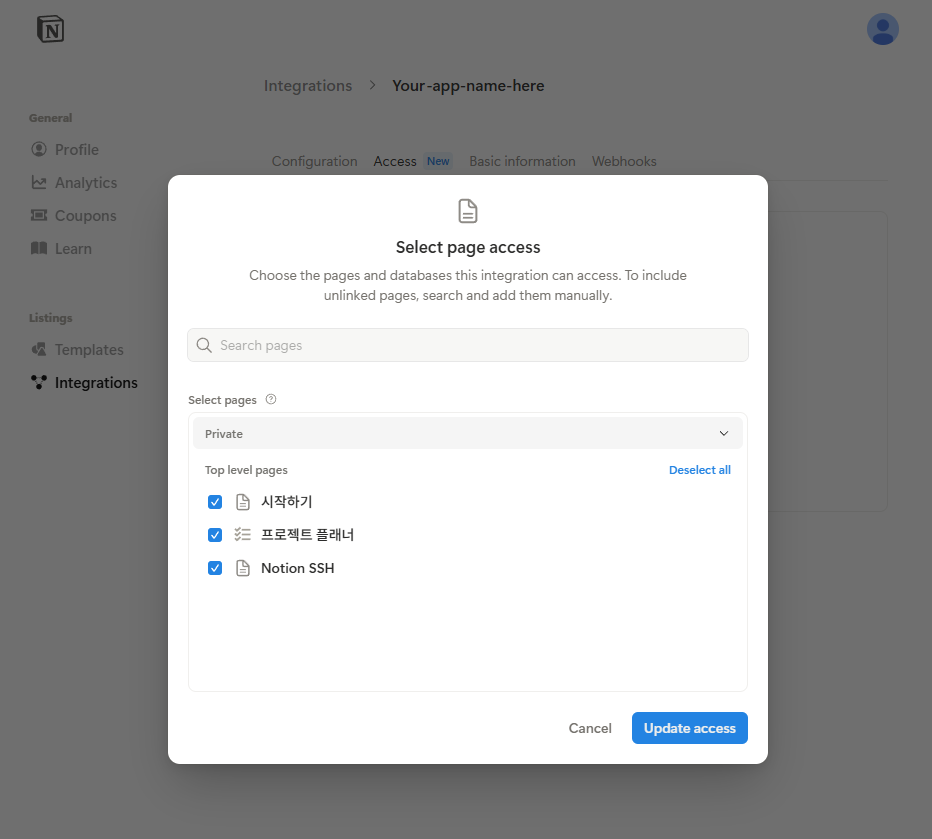The width and height of the screenshot is (932, 839).
Task: Click the Integrations breadcrumb link
Action: point(308,86)
